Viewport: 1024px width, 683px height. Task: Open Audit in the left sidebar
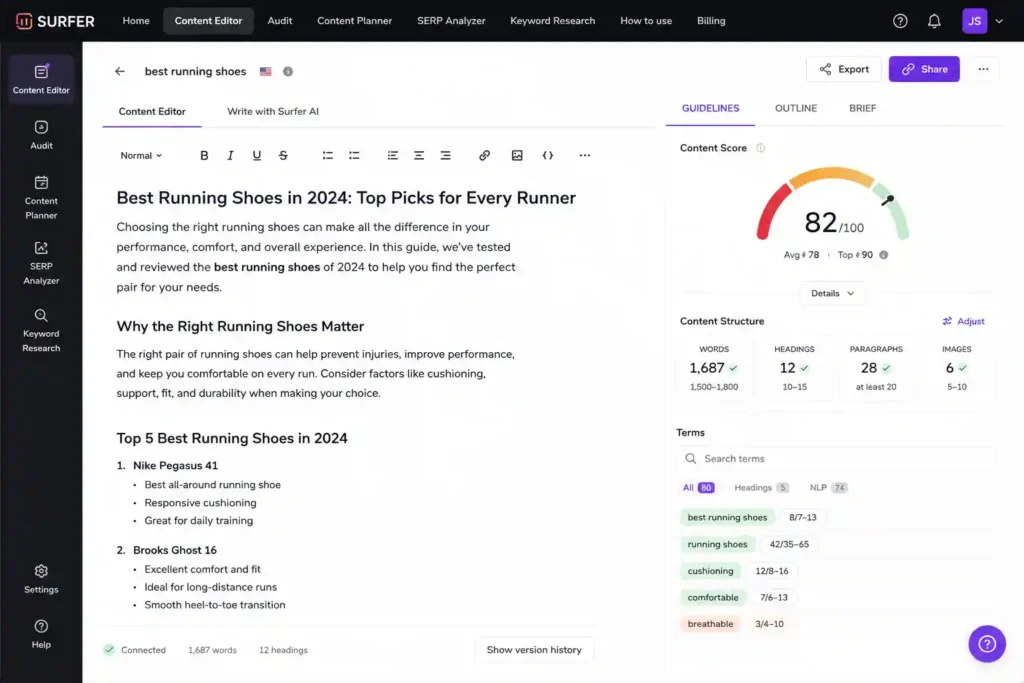41,135
